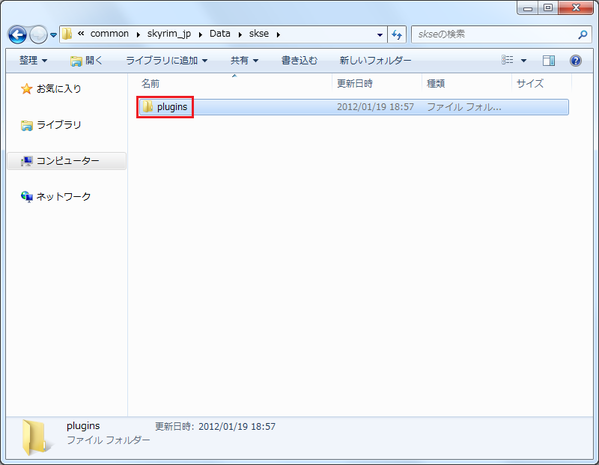Open the 共有 menu

[x=244, y=60]
